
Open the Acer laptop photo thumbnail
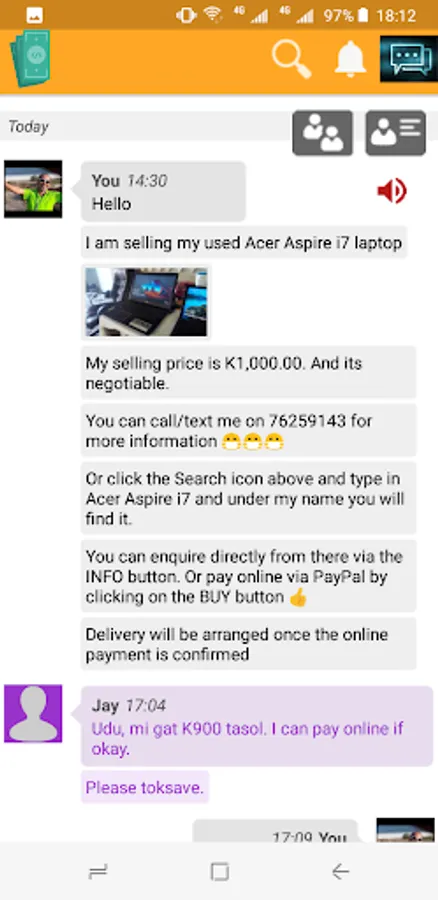tap(146, 301)
